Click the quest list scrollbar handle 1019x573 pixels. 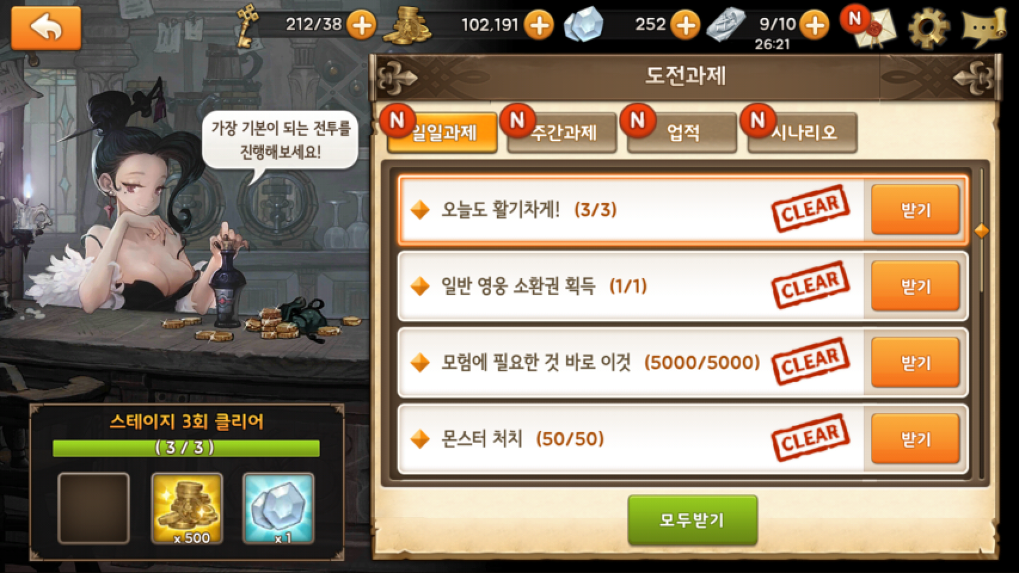pyautogui.click(x=981, y=231)
